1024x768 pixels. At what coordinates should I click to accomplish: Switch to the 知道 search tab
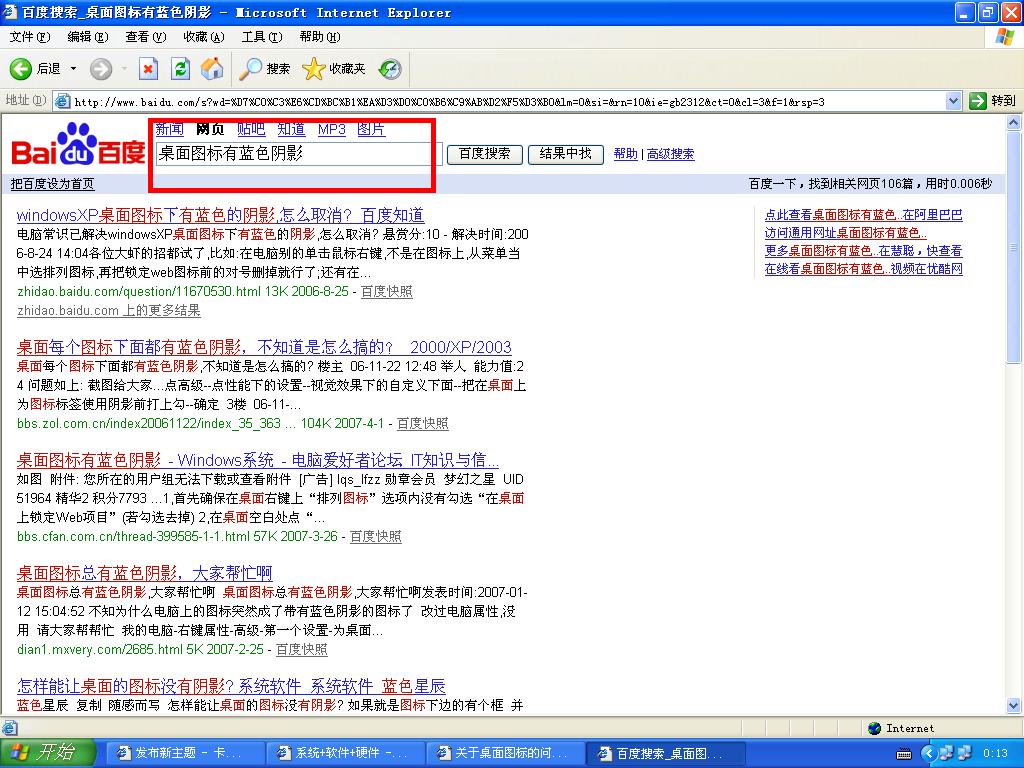(291, 129)
